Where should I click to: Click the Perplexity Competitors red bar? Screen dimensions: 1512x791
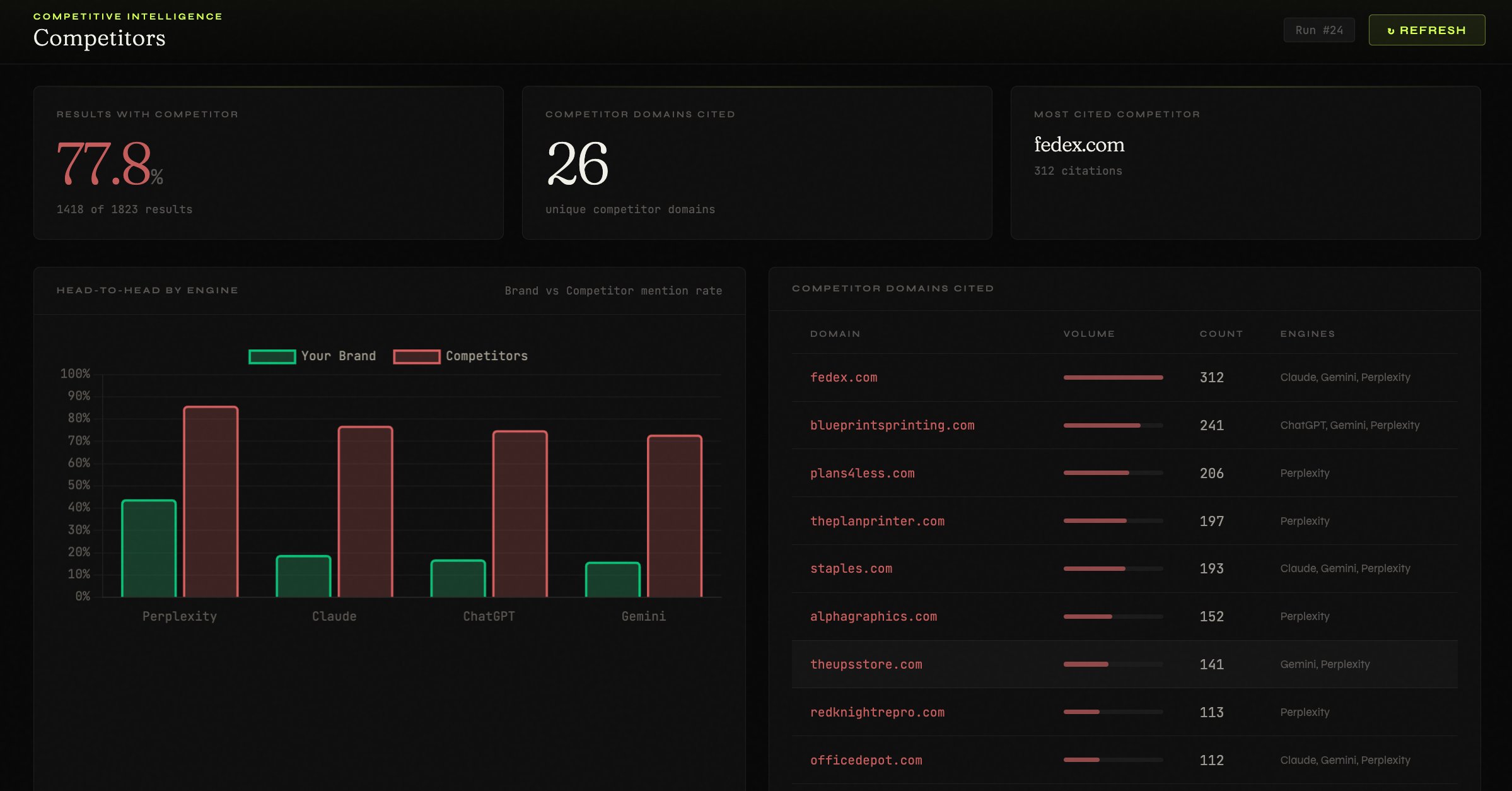[211, 501]
